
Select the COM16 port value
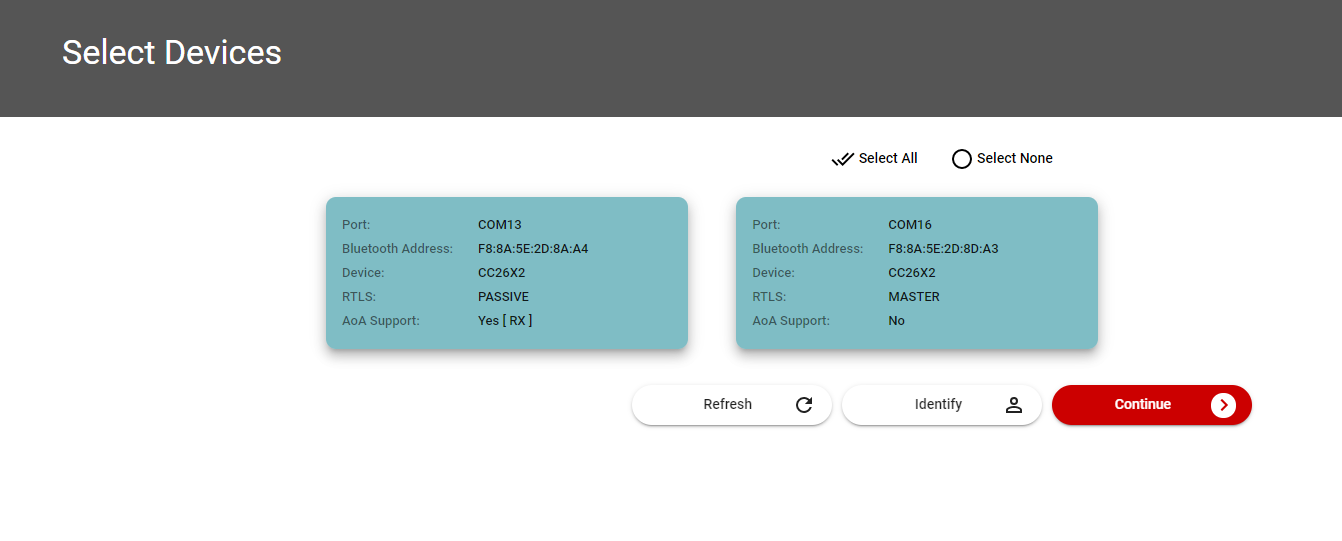point(910,225)
